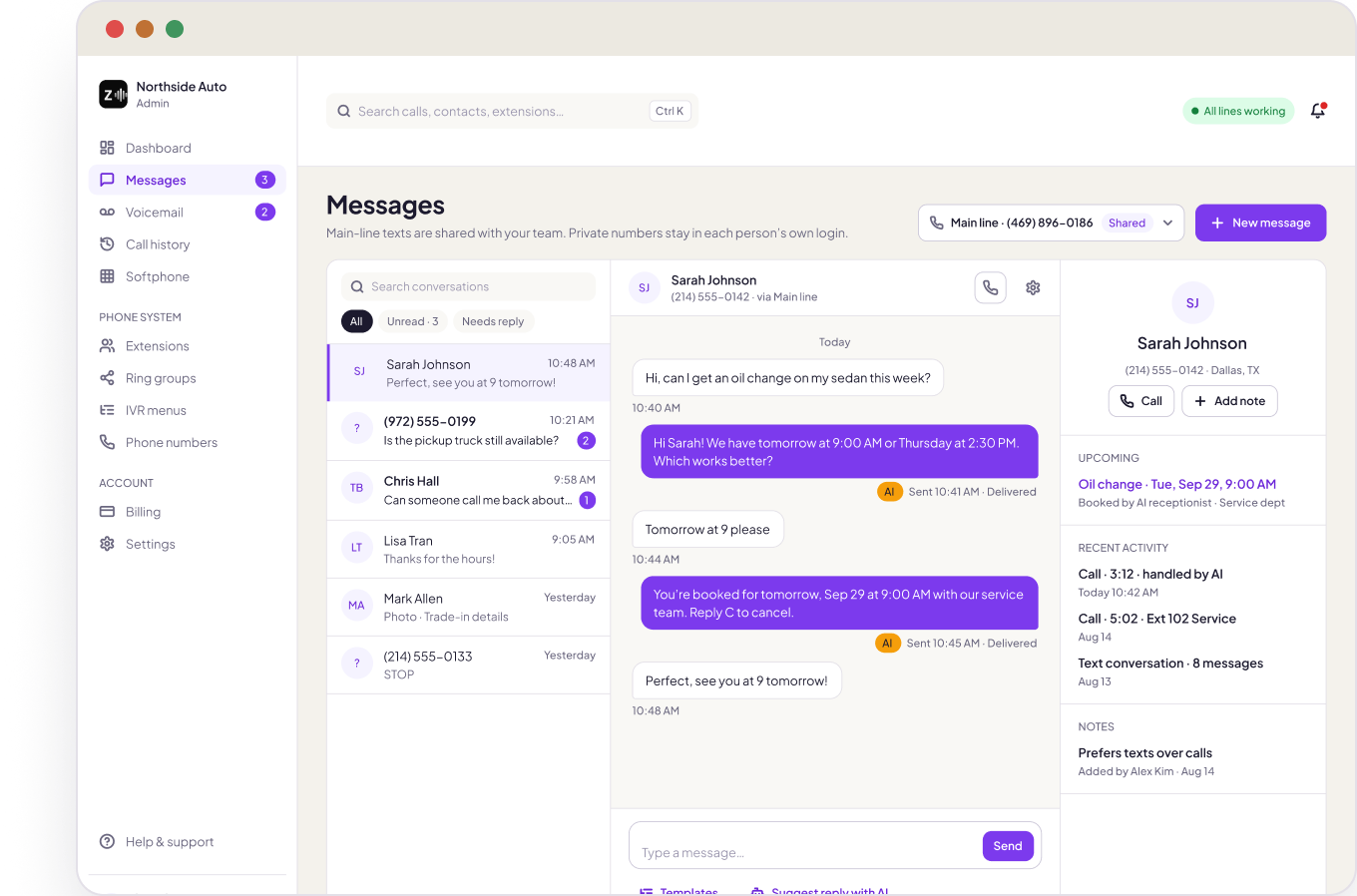Click the 'Prefers texts over calls' note
The height and width of the screenshot is (896, 1357).
point(1145,753)
